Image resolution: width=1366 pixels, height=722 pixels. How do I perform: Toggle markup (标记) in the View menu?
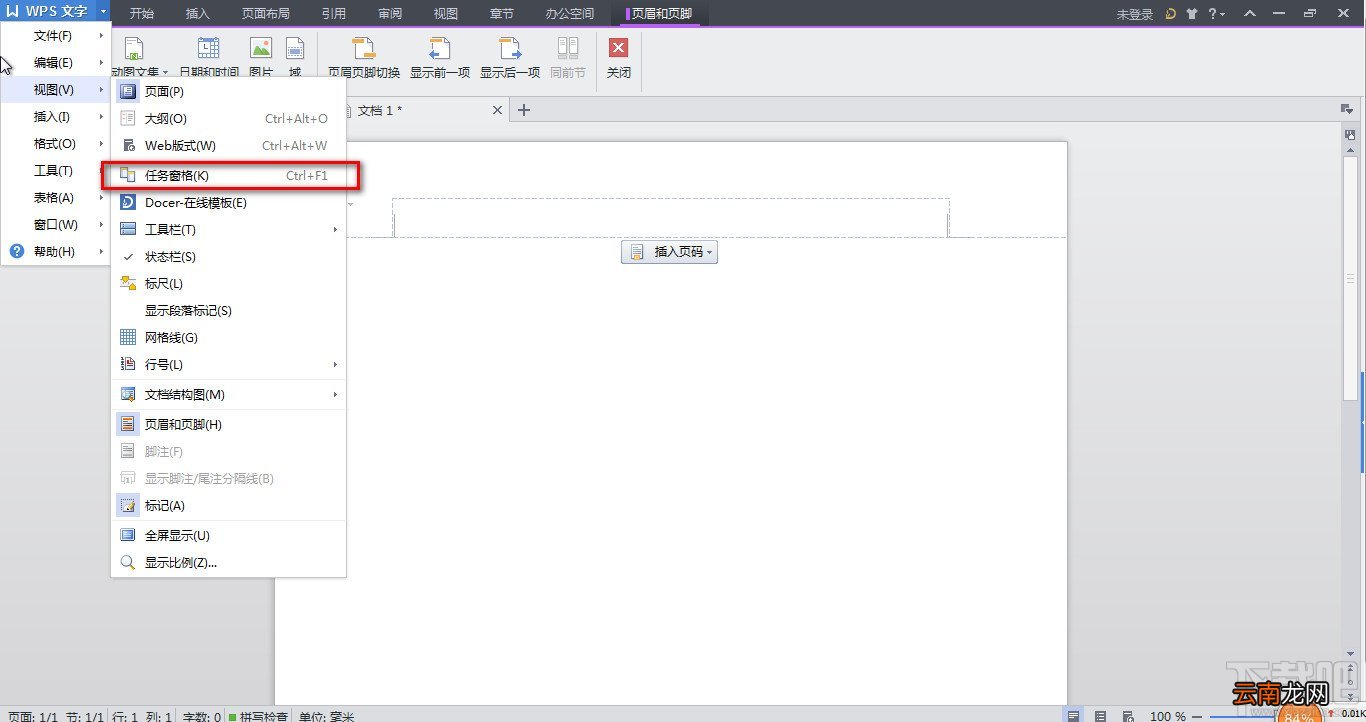pos(229,506)
